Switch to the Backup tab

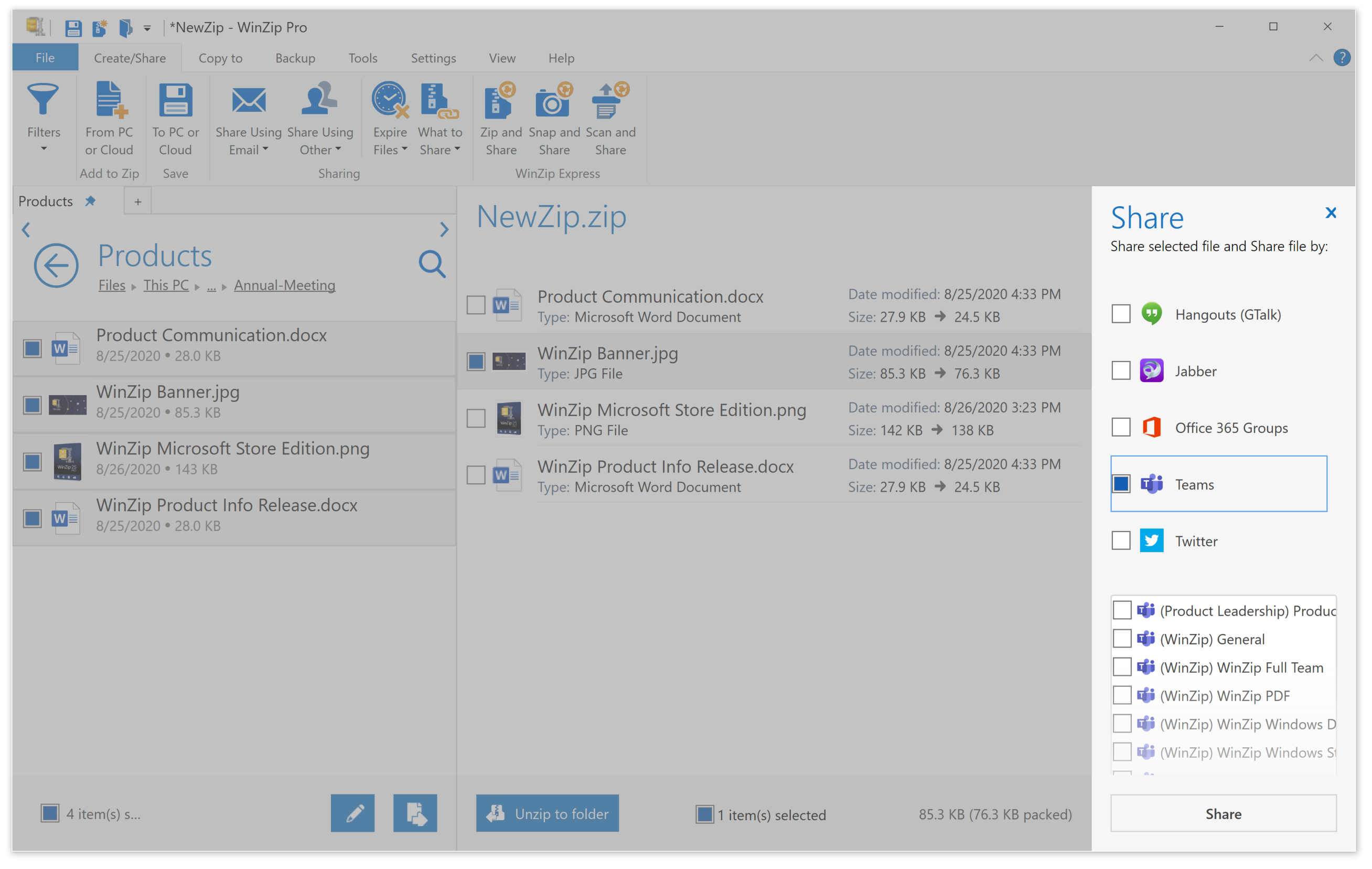(295, 58)
